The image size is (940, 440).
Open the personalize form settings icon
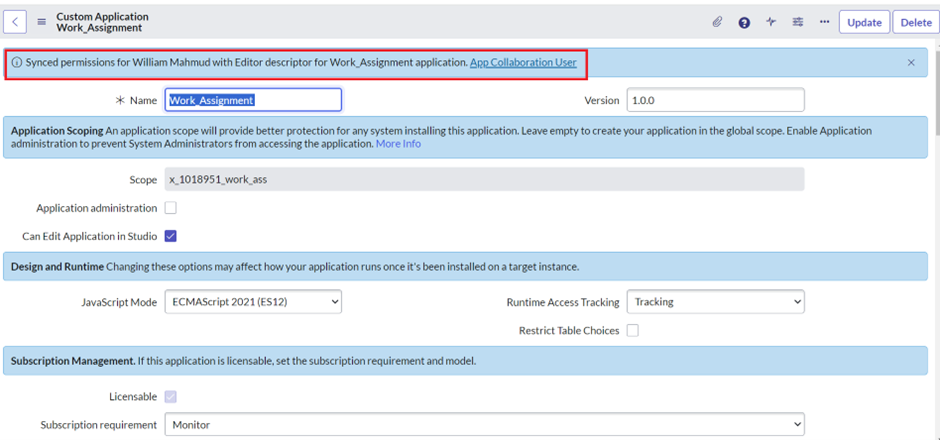coord(797,22)
